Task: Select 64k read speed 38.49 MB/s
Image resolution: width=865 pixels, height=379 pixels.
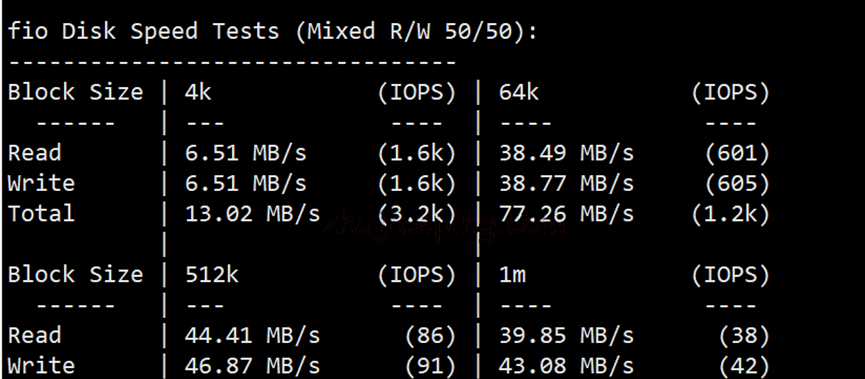Action: tap(567, 153)
